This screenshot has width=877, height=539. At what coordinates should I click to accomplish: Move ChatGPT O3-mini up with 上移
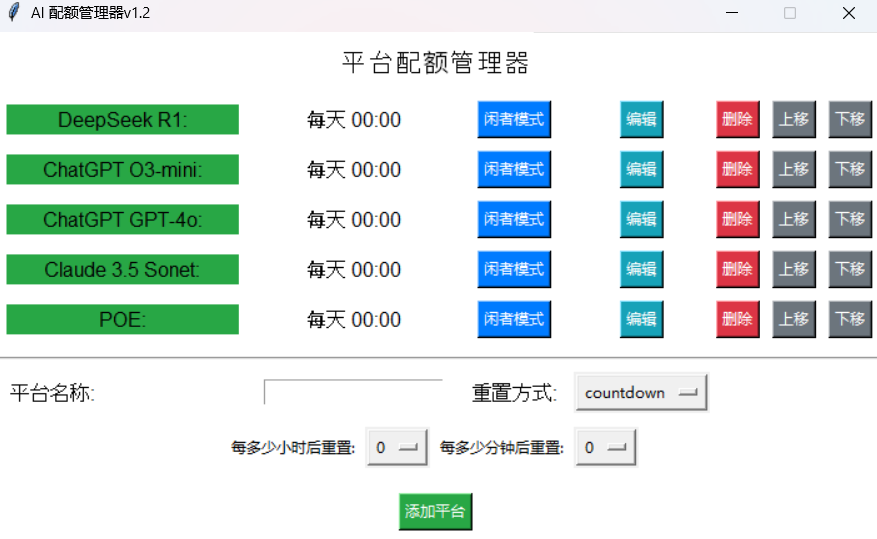pos(794,169)
